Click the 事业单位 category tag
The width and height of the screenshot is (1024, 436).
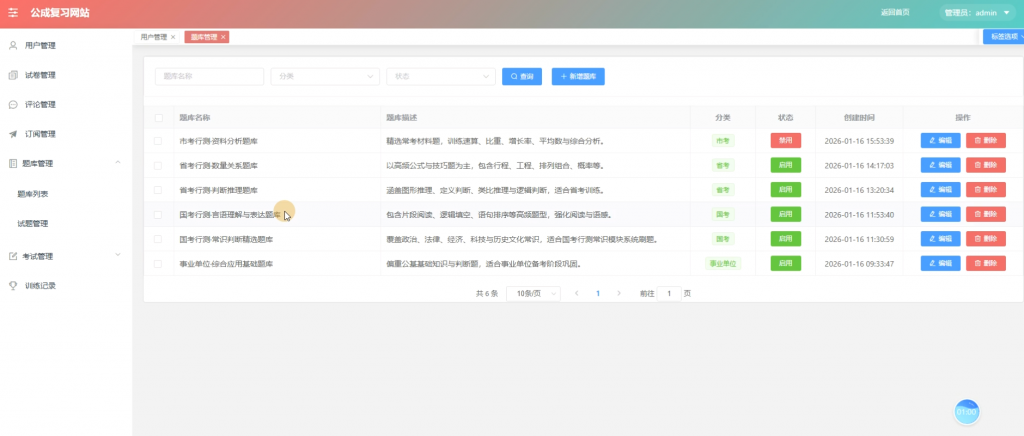click(723, 264)
